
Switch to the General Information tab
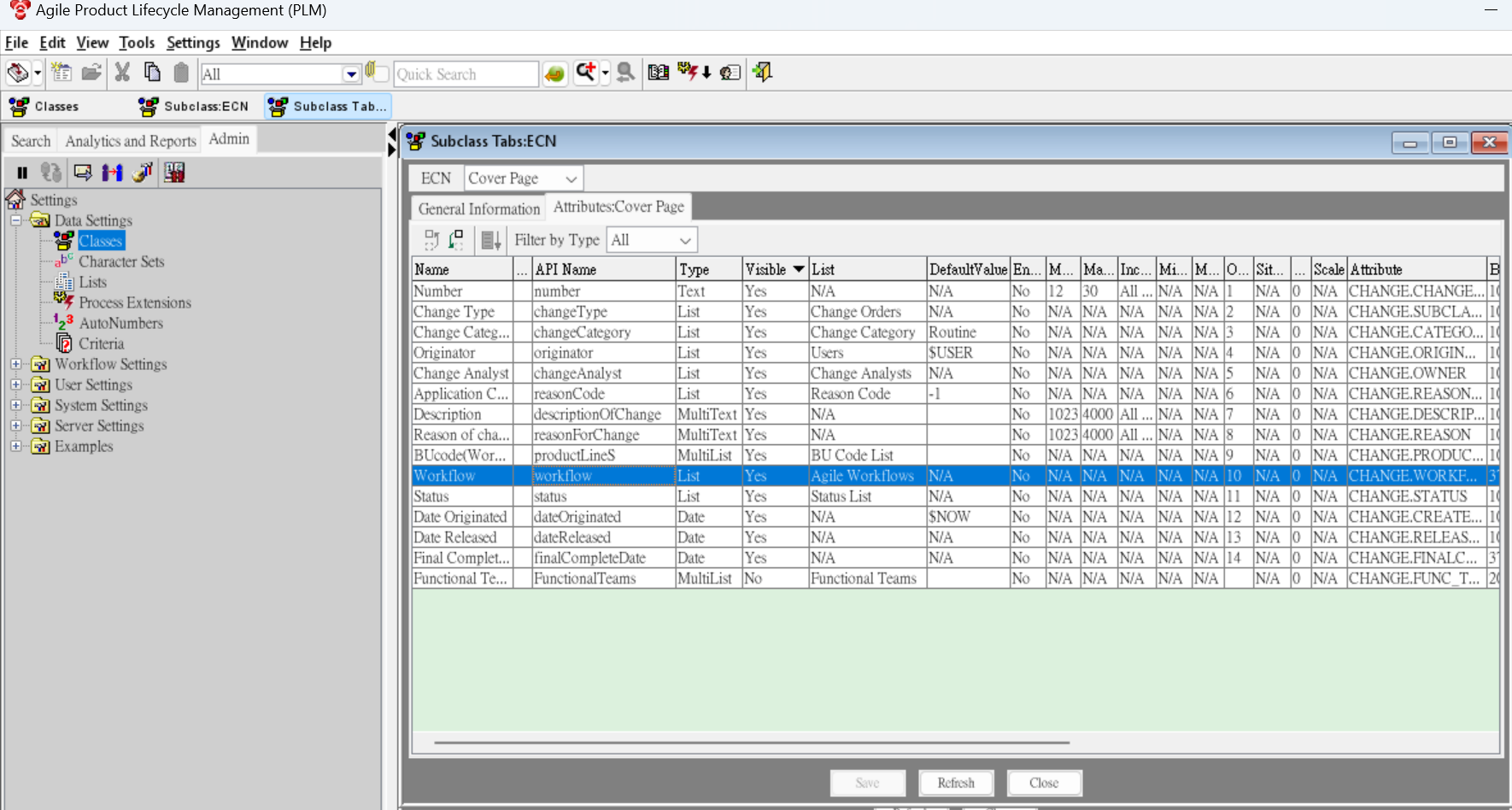click(479, 208)
